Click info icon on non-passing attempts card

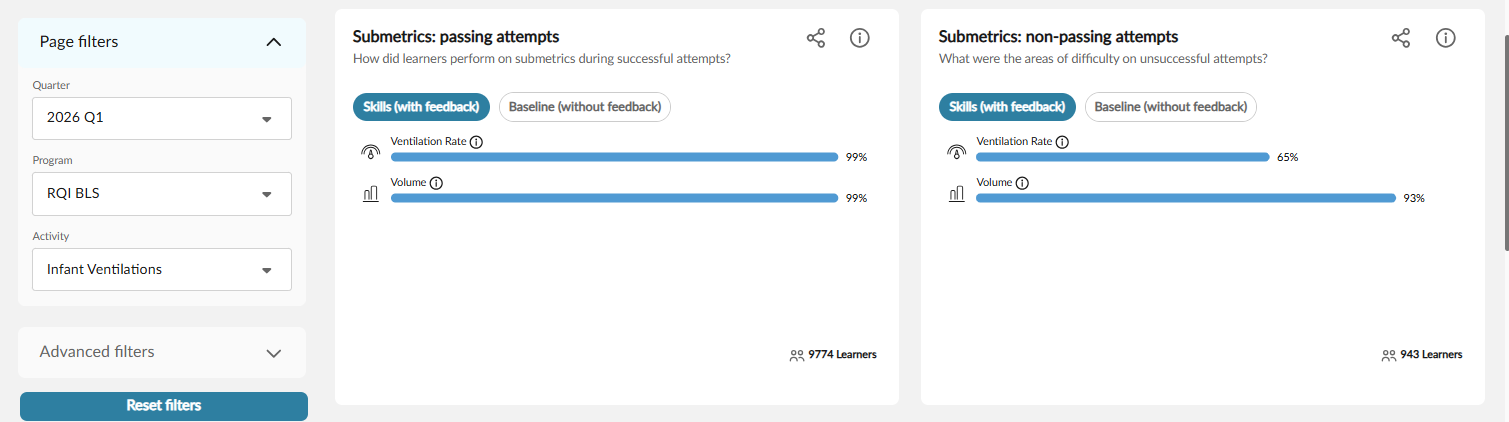tap(1445, 38)
